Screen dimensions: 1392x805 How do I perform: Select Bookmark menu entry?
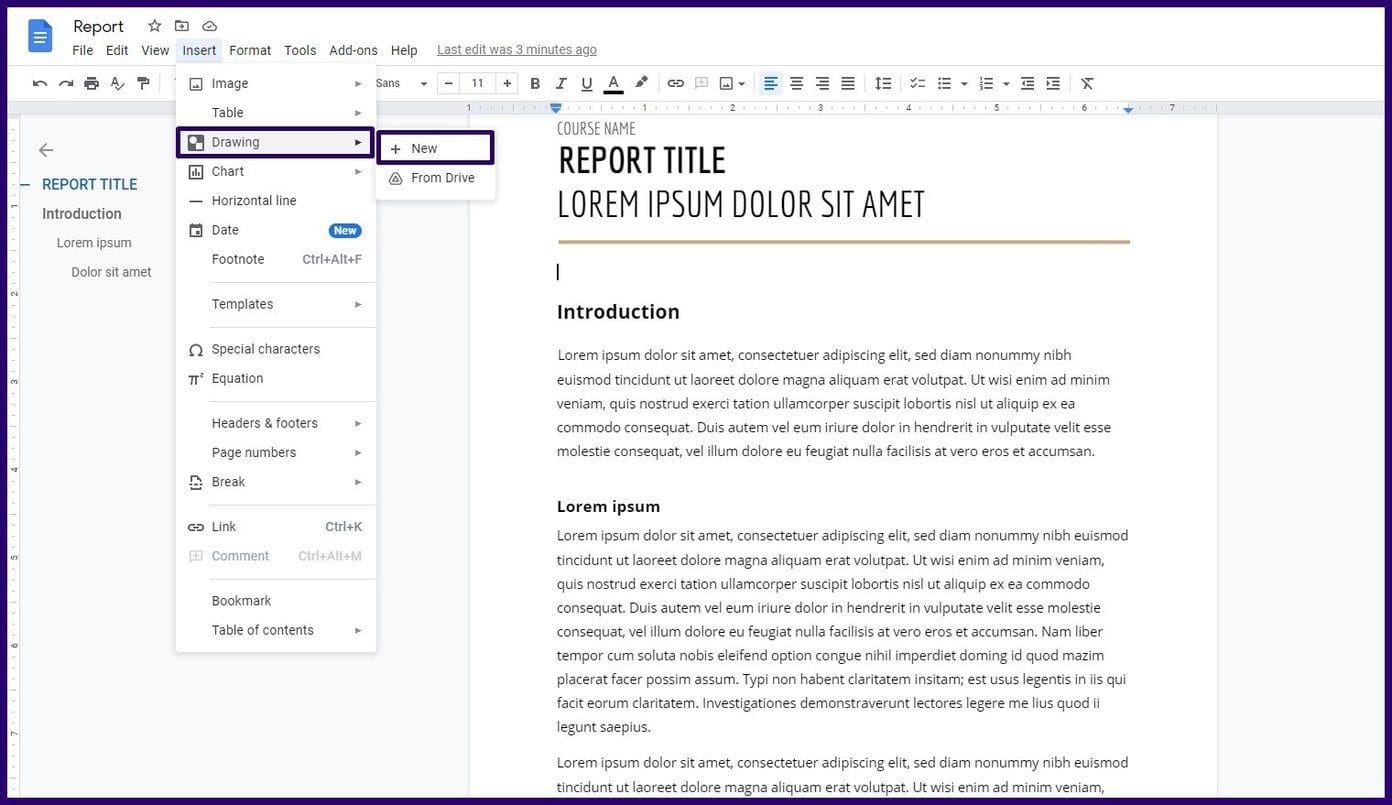tap(275, 601)
